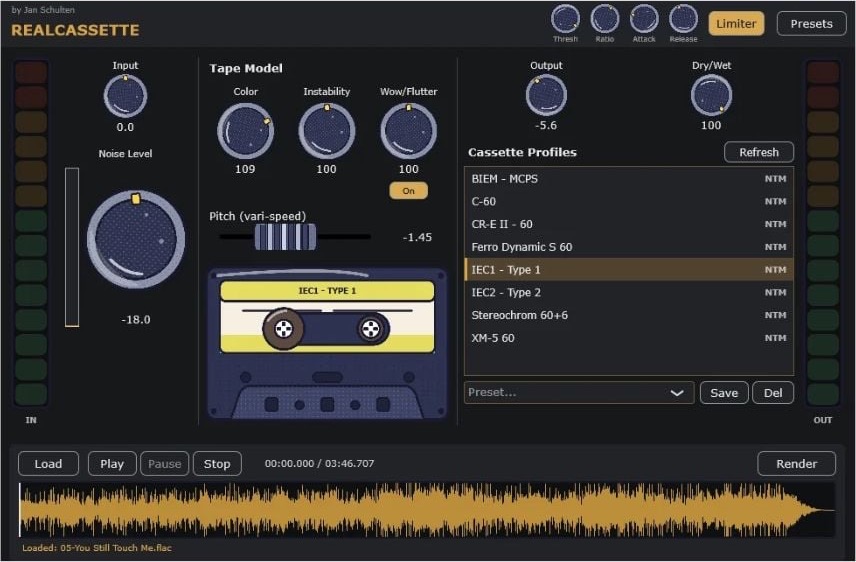This screenshot has width=856, height=562.
Task: Click the Color value 109
Action: pyautogui.click(x=245, y=169)
